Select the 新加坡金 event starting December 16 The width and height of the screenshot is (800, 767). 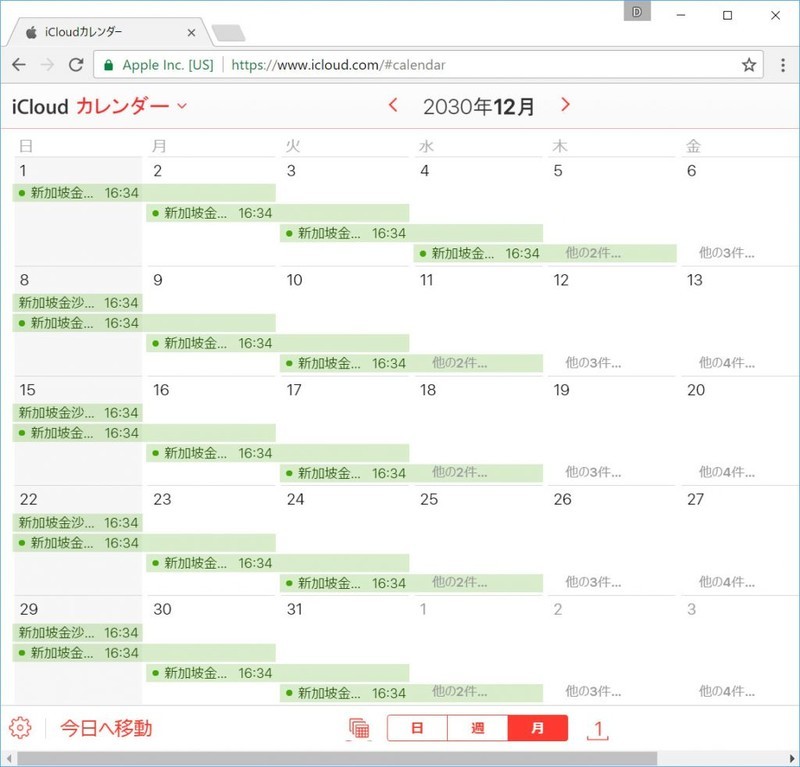(x=278, y=453)
